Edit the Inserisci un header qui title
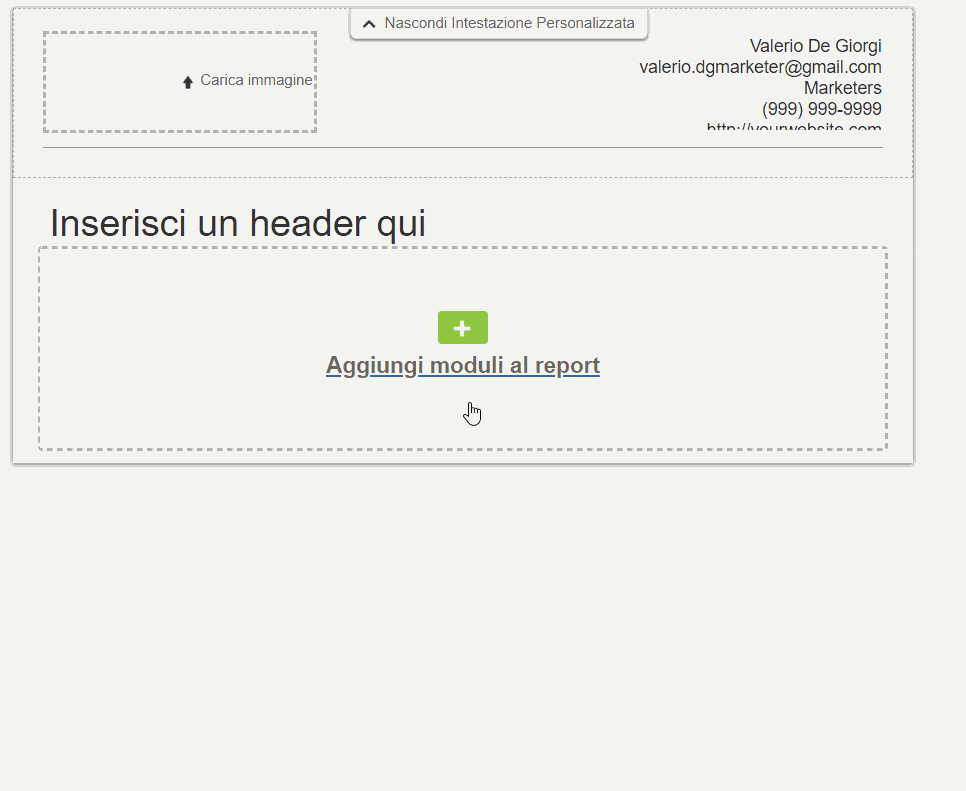The image size is (966, 791). pyautogui.click(x=237, y=223)
